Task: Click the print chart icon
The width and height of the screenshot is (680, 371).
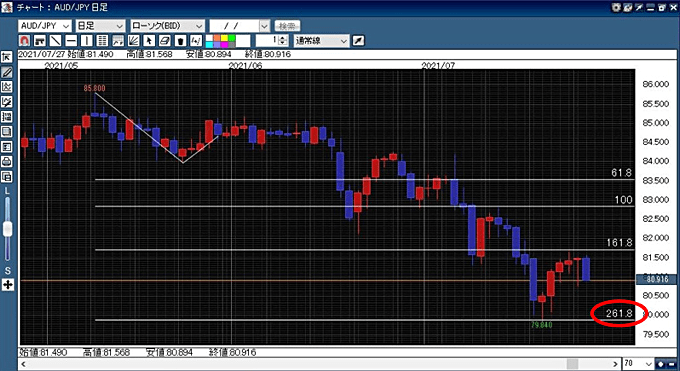Action: tap(7, 162)
